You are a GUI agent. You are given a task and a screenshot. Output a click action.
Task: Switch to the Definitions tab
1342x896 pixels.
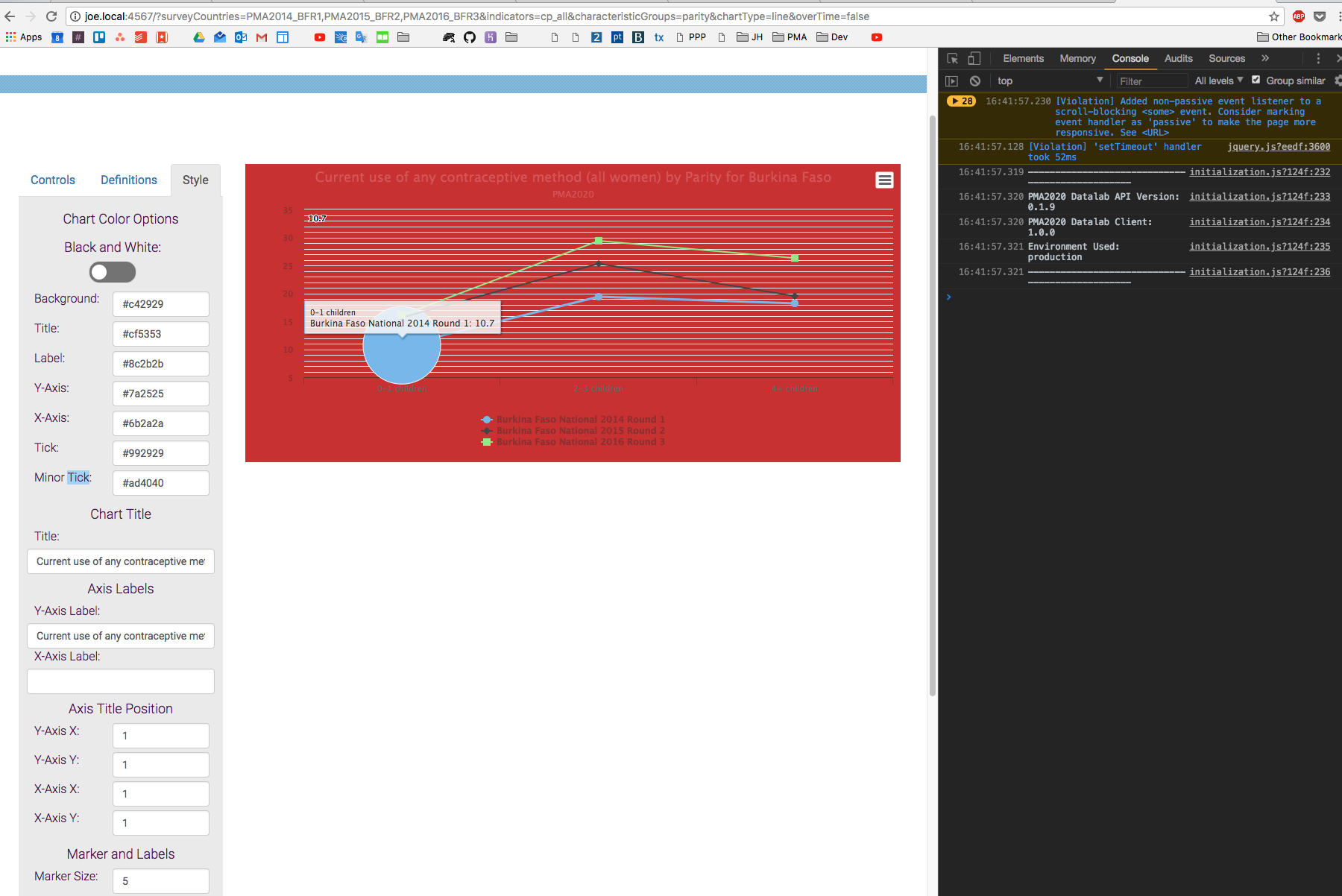[x=128, y=180]
